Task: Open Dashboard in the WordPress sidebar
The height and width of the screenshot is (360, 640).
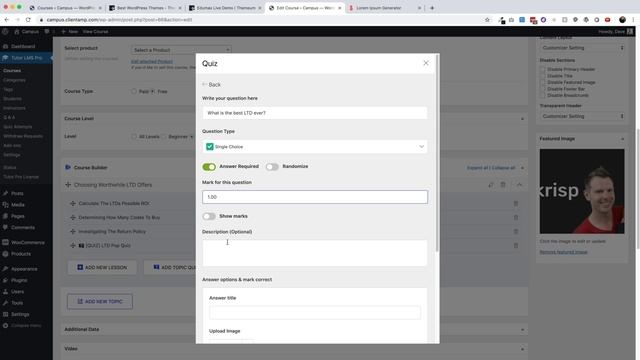Action: pyautogui.click(x=23, y=46)
